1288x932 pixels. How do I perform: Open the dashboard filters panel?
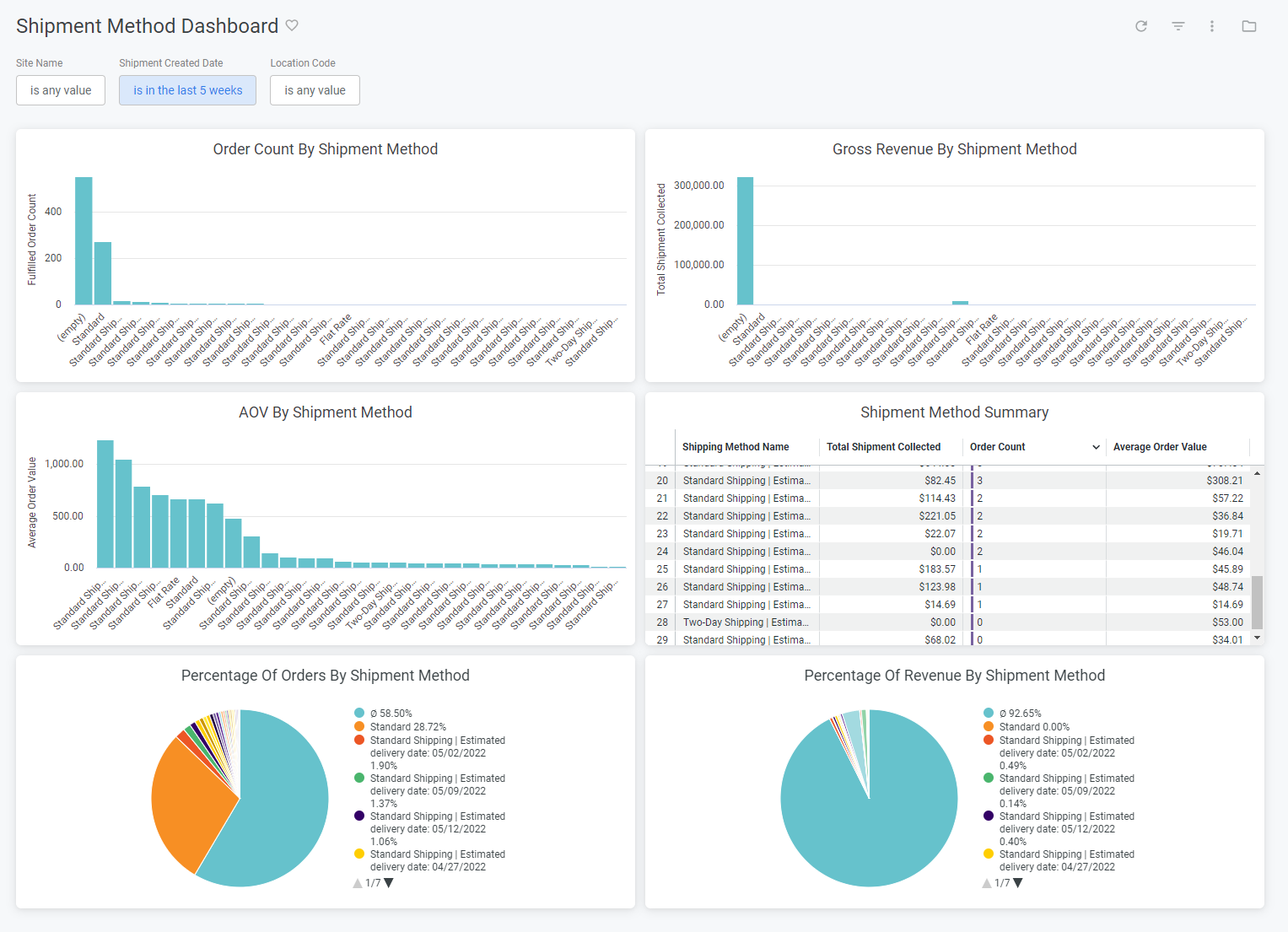pyautogui.click(x=1178, y=26)
